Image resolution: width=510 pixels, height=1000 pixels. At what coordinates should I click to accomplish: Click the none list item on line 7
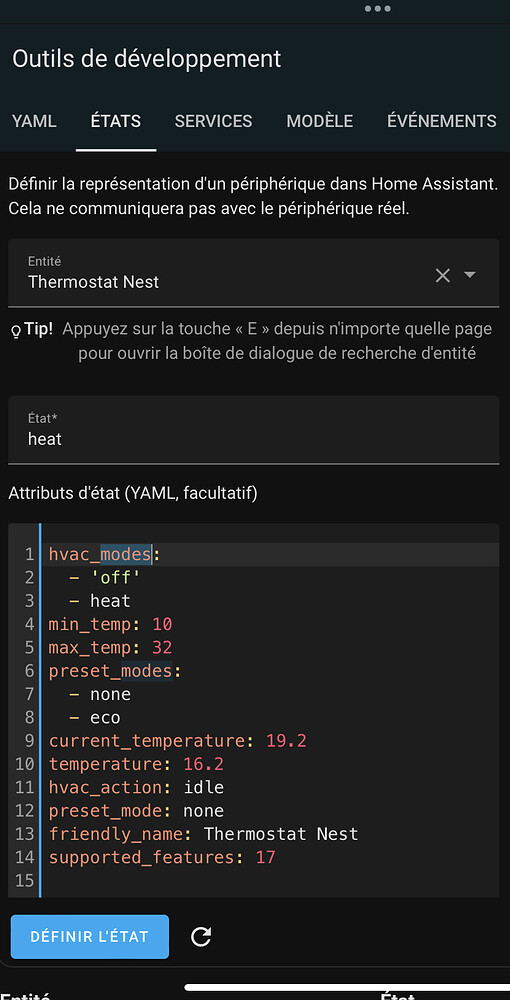pyautogui.click(x=110, y=694)
